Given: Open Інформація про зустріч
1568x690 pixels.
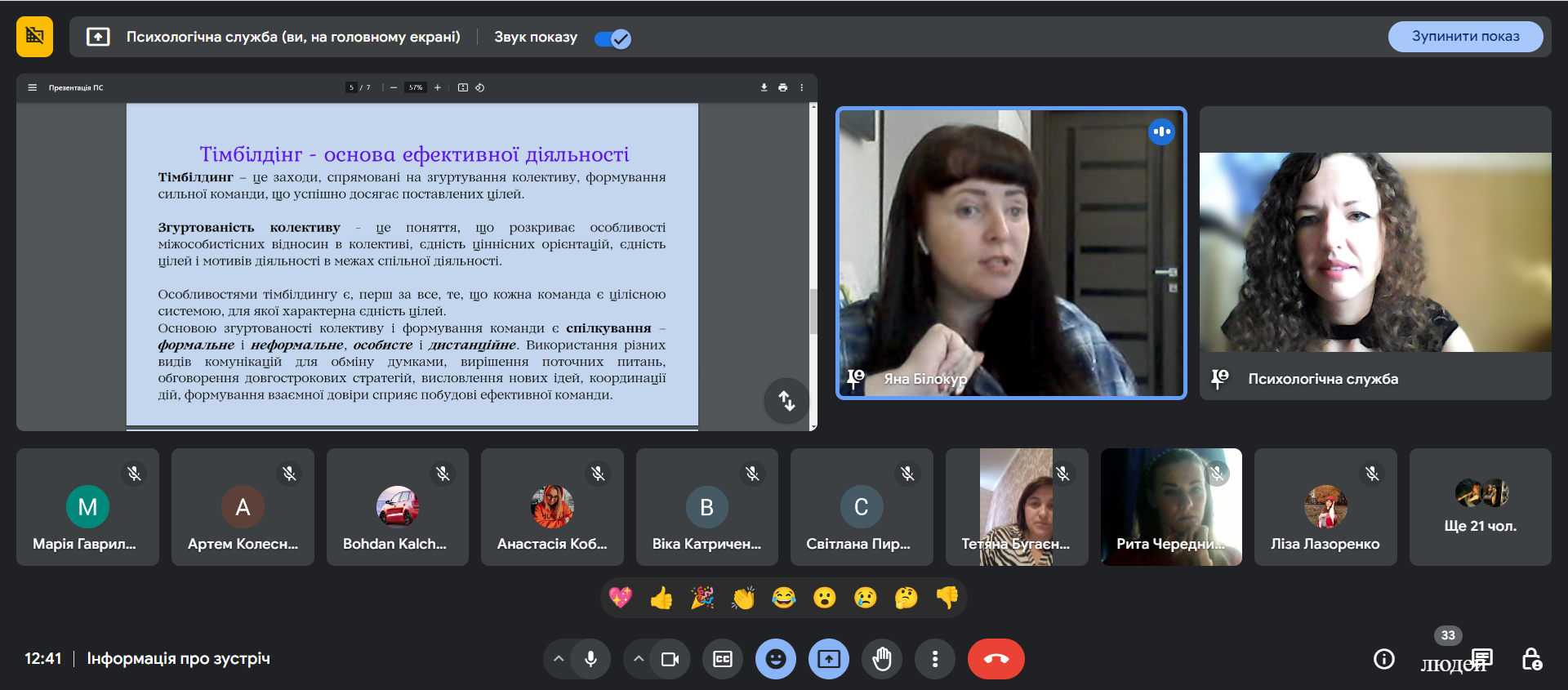Looking at the screenshot, I should [178, 658].
